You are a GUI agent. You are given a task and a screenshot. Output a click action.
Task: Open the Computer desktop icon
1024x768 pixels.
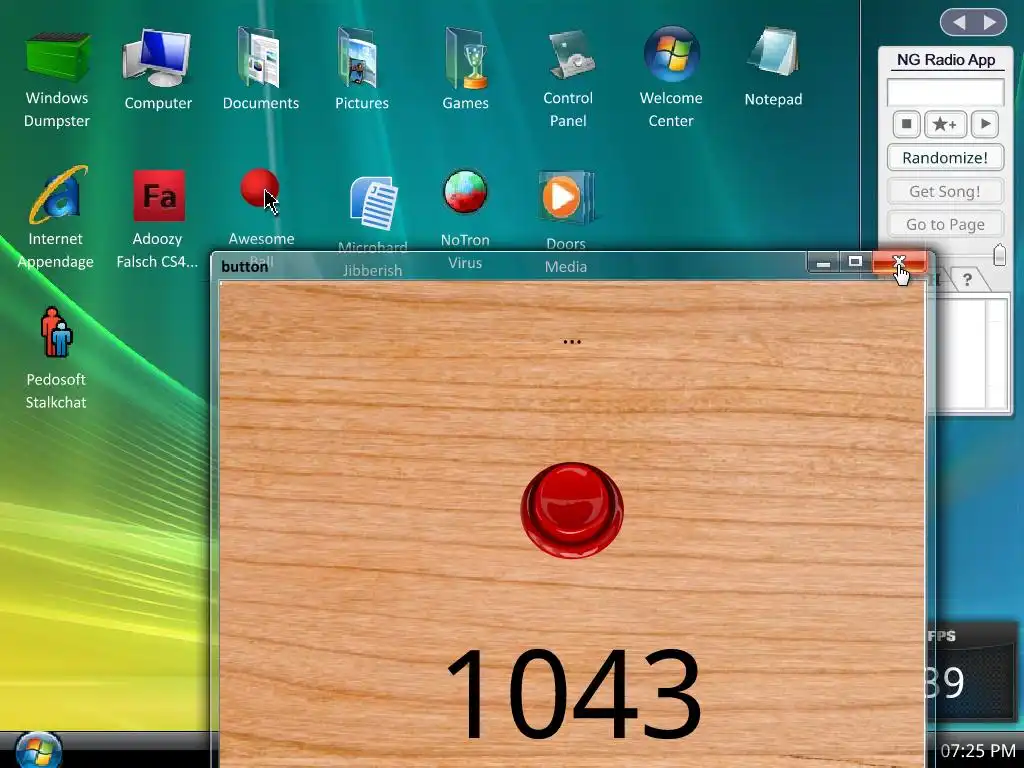pyautogui.click(x=157, y=57)
